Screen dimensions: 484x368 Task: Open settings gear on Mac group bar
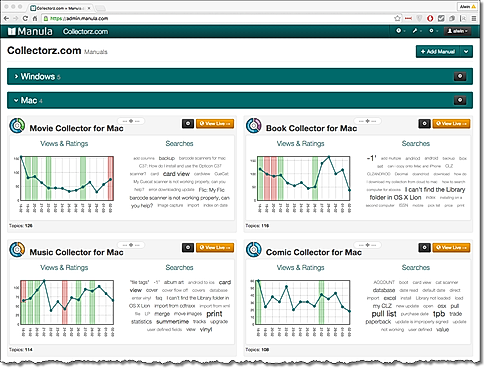tap(460, 100)
